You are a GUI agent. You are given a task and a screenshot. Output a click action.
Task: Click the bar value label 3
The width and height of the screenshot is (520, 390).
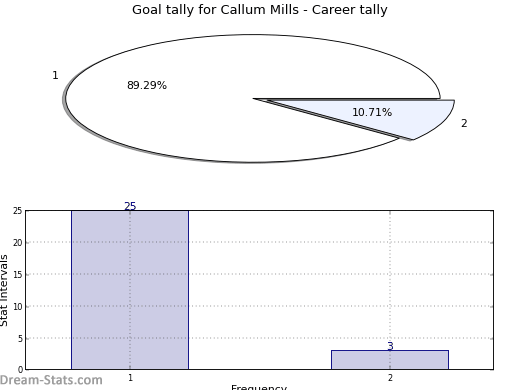(x=390, y=346)
